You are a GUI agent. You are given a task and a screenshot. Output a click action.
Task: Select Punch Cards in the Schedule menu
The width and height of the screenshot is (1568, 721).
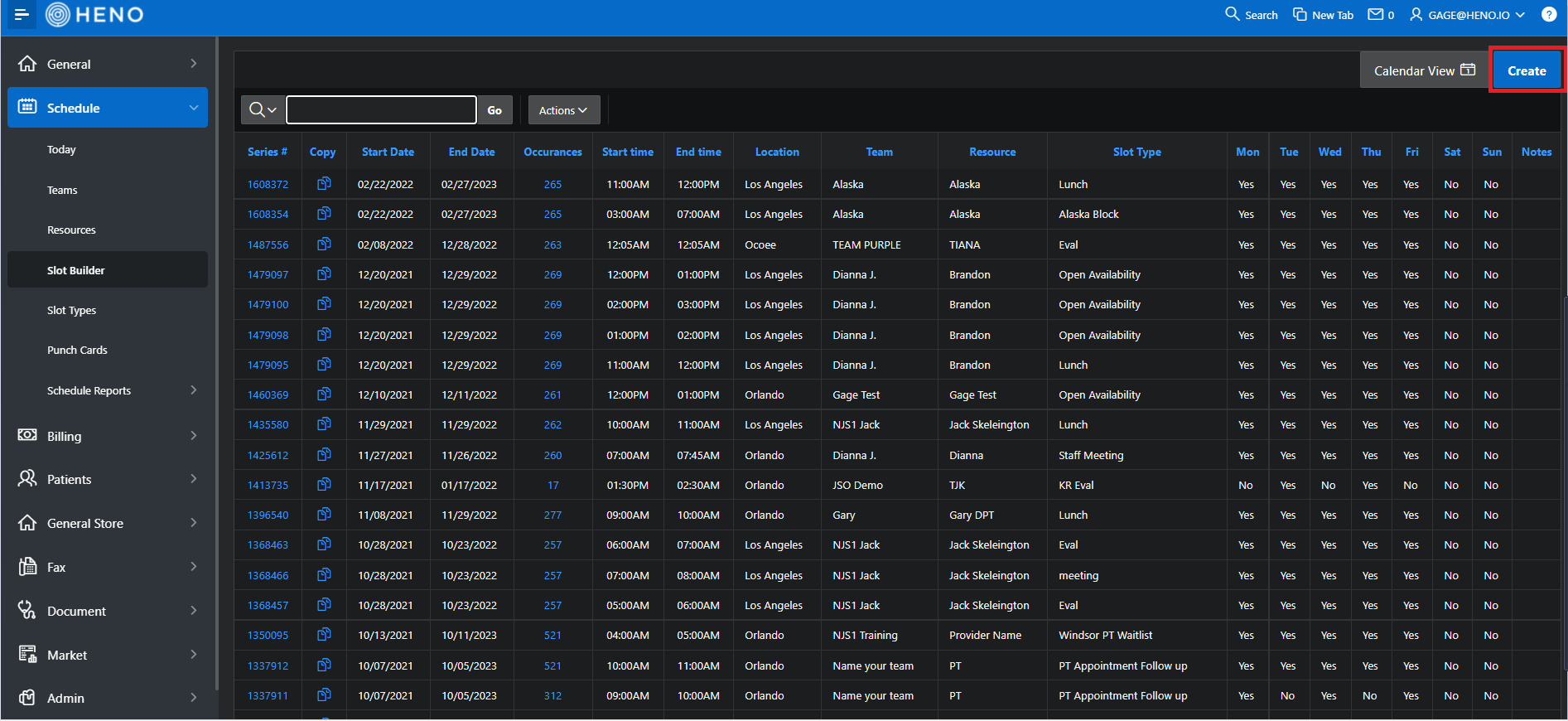(77, 350)
